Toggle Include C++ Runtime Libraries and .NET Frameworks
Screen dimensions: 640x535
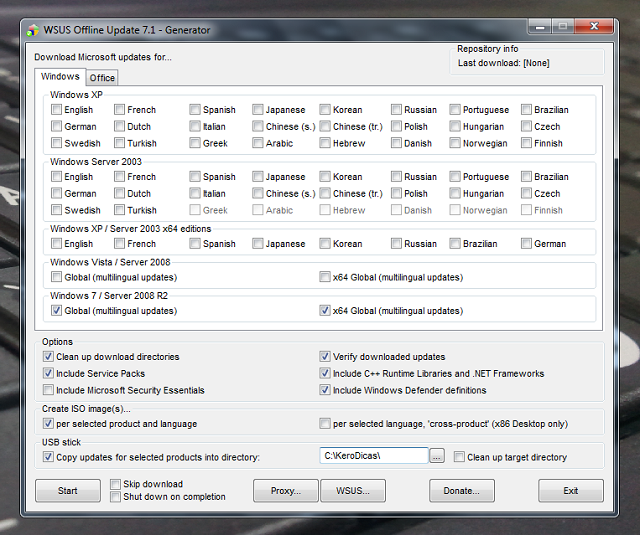[325, 373]
